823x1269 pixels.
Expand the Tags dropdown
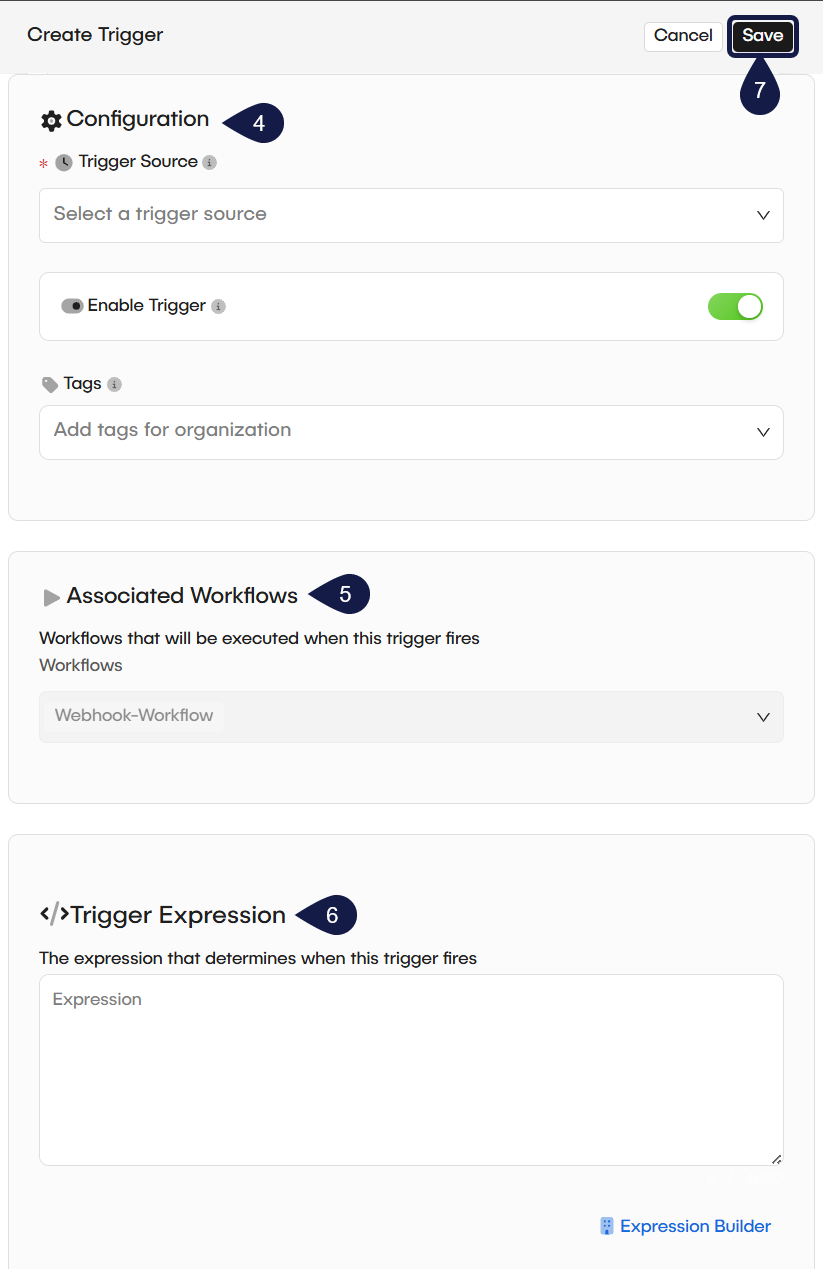pyautogui.click(x=411, y=432)
